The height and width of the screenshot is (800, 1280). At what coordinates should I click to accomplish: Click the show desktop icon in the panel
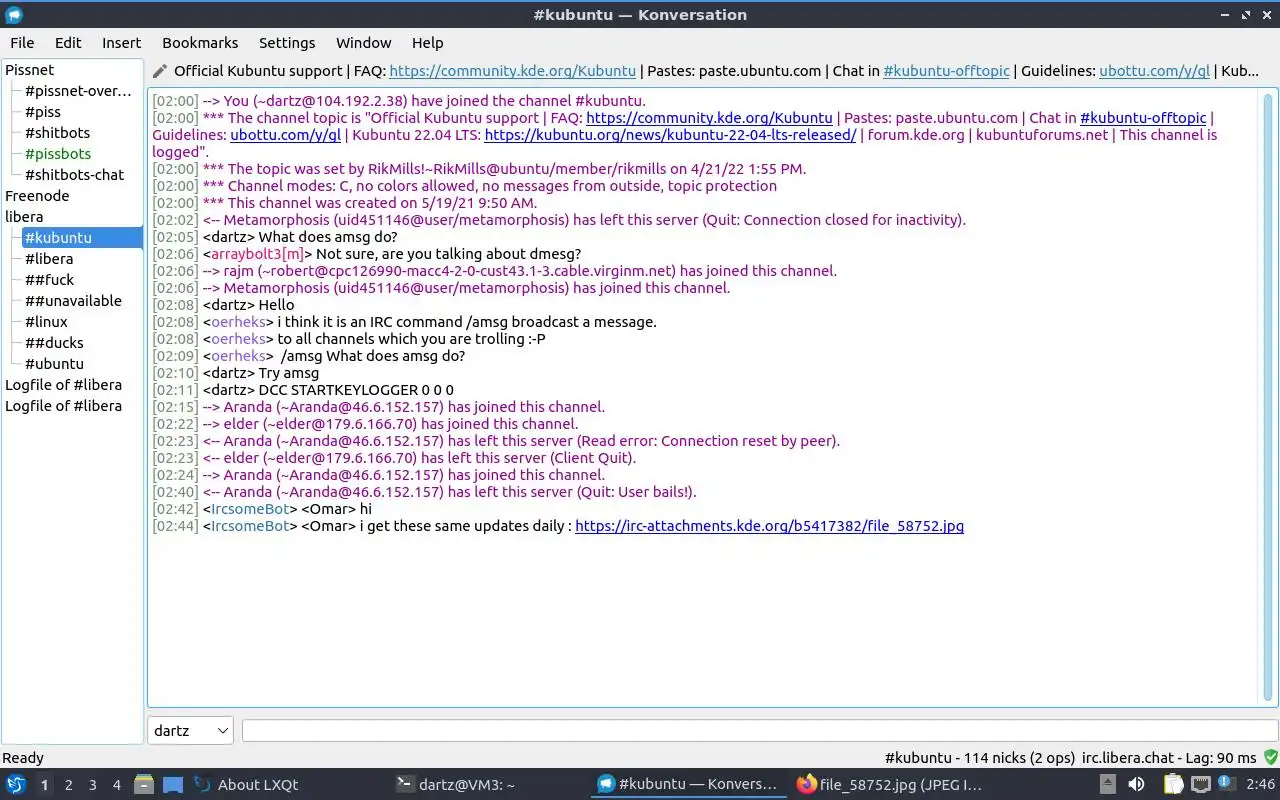click(173, 784)
